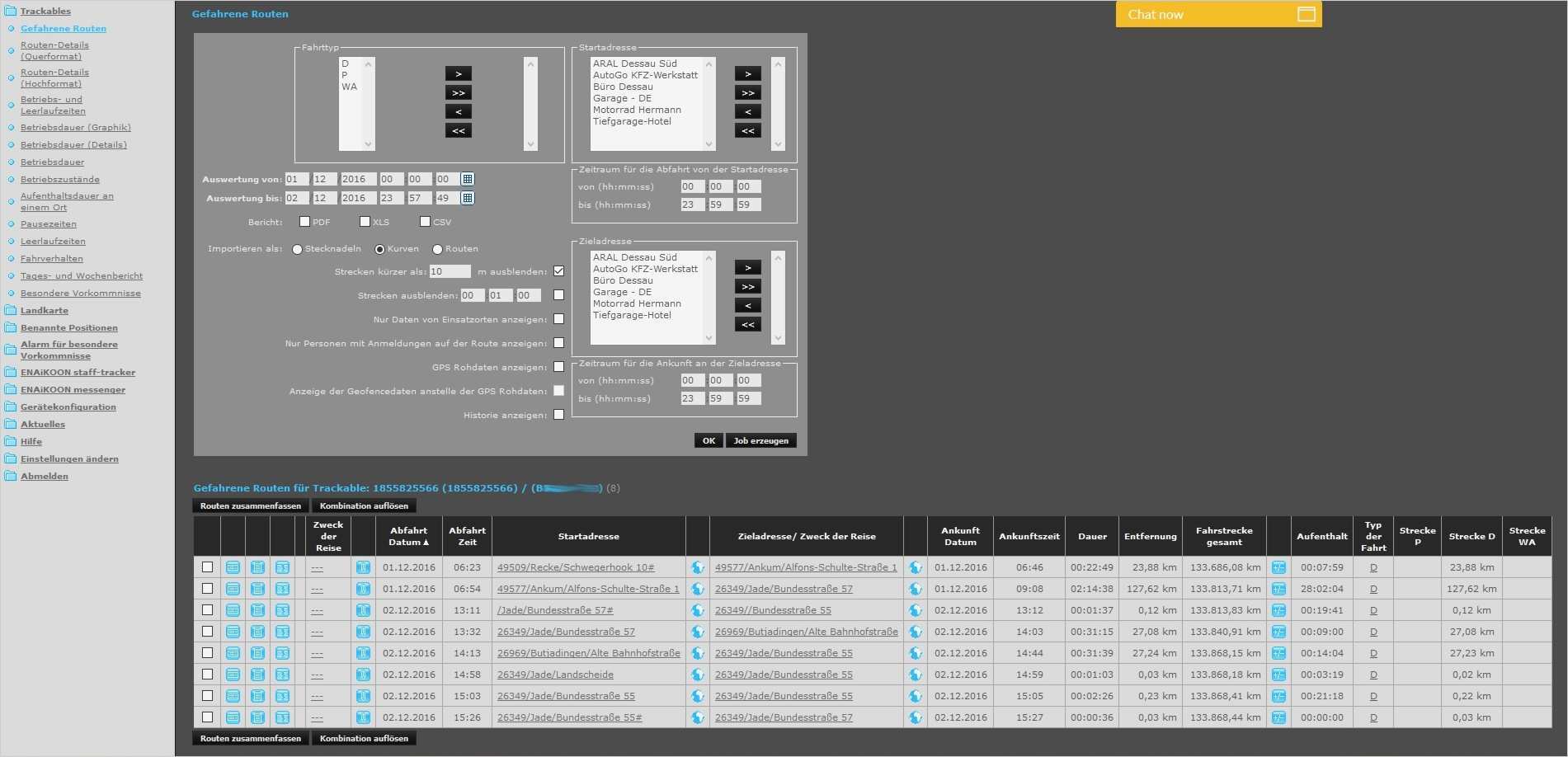Click the first blue list icon in the 15:03 row
1568x757 pixels.
pos(233,696)
